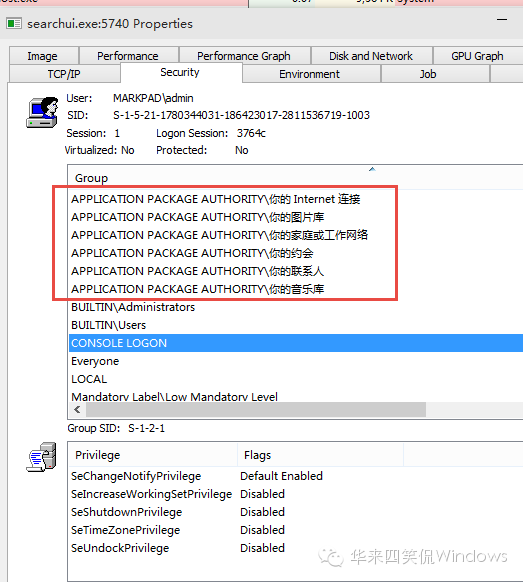Viewport: 523px width, 582px height.
Task: Open the Performance tab
Action: coord(128,56)
